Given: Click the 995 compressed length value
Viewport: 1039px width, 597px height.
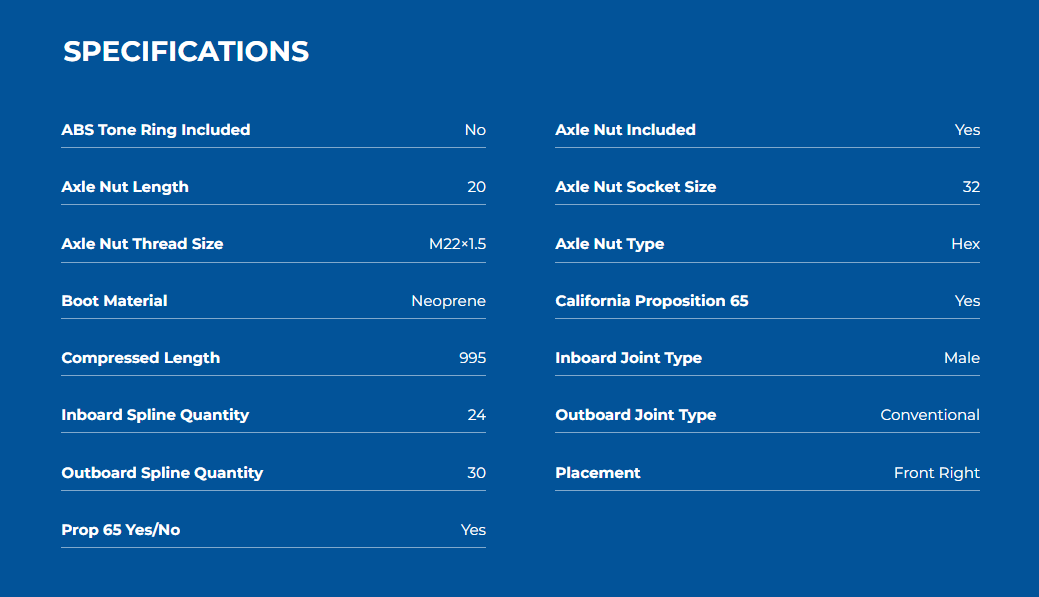Looking at the screenshot, I should point(472,358).
